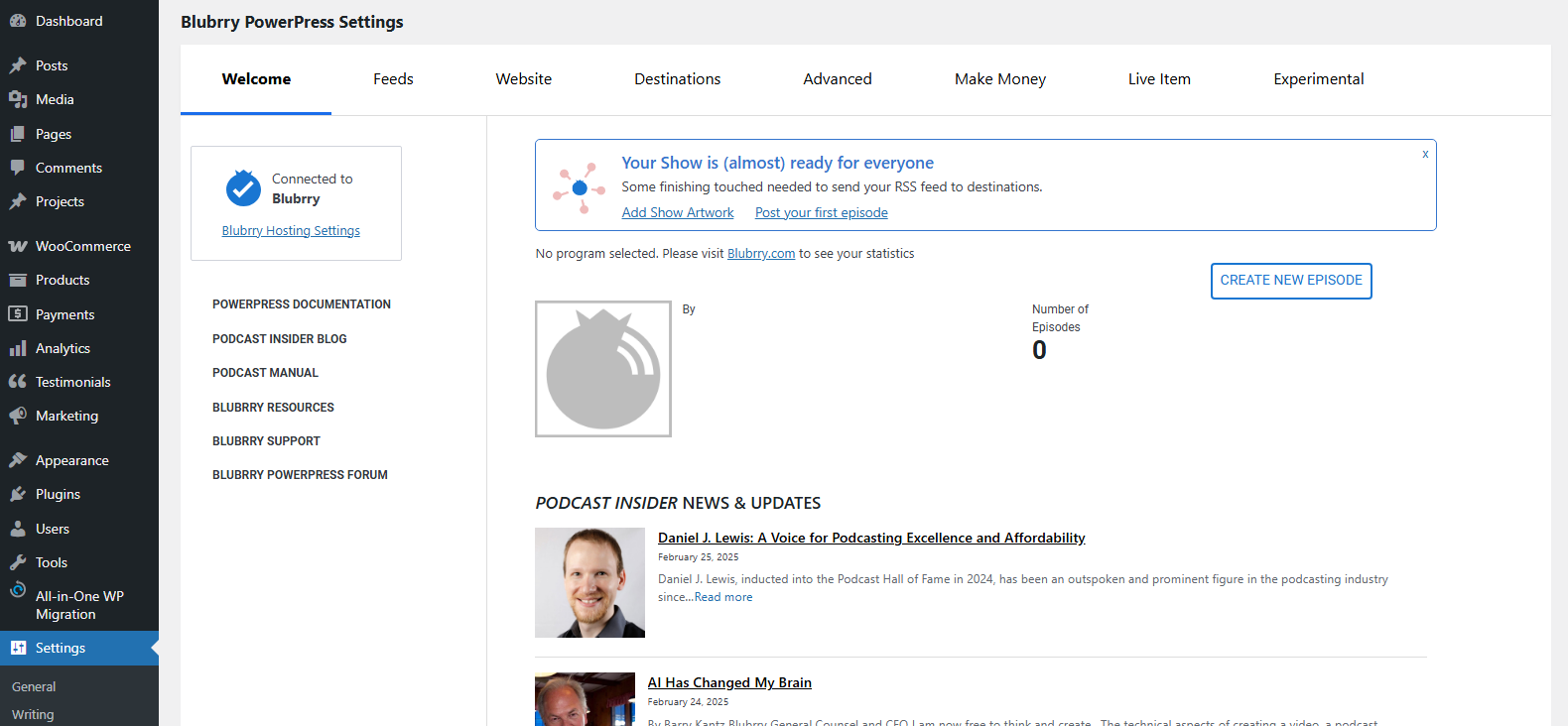Screen dimensions: 1568x726
Task: Click the Payments dollar icon
Action: click(x=18, y=313)
